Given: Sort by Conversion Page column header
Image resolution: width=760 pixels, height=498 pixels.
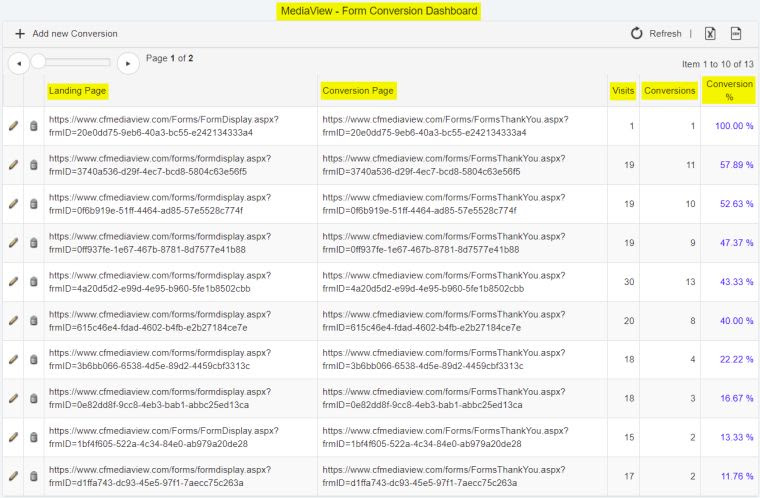Looking at the screenshot, I should [x=358, y=91].
